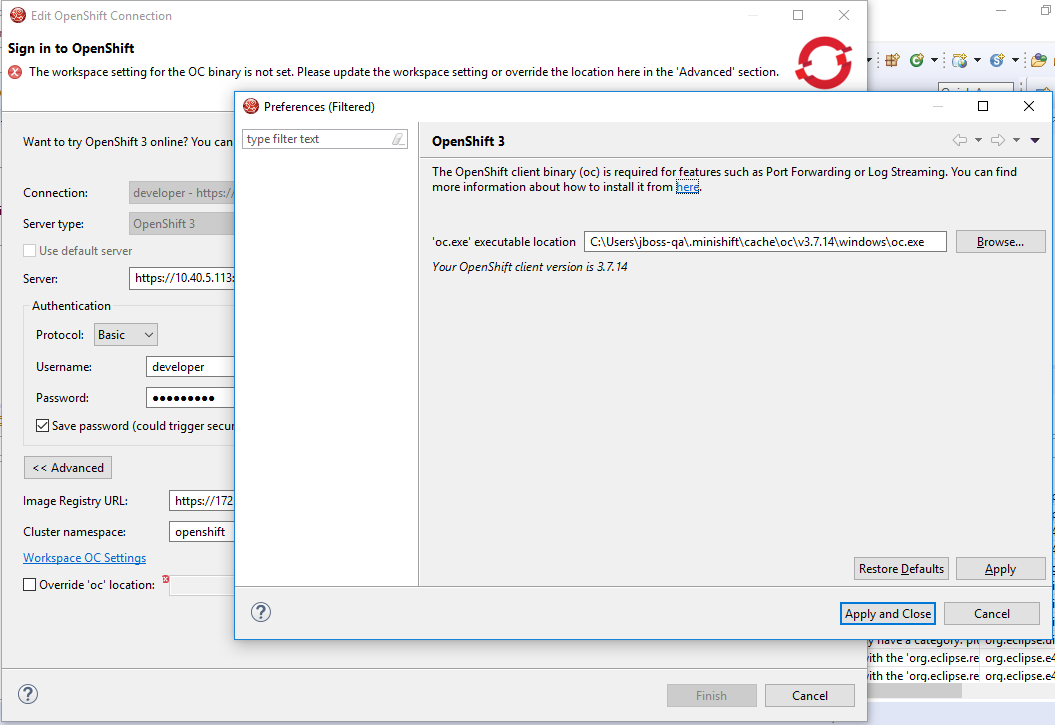Viewport: 1055px width, 725px height.
Task: Open the Preferences view menu triangle
Action: (1035, 140)
